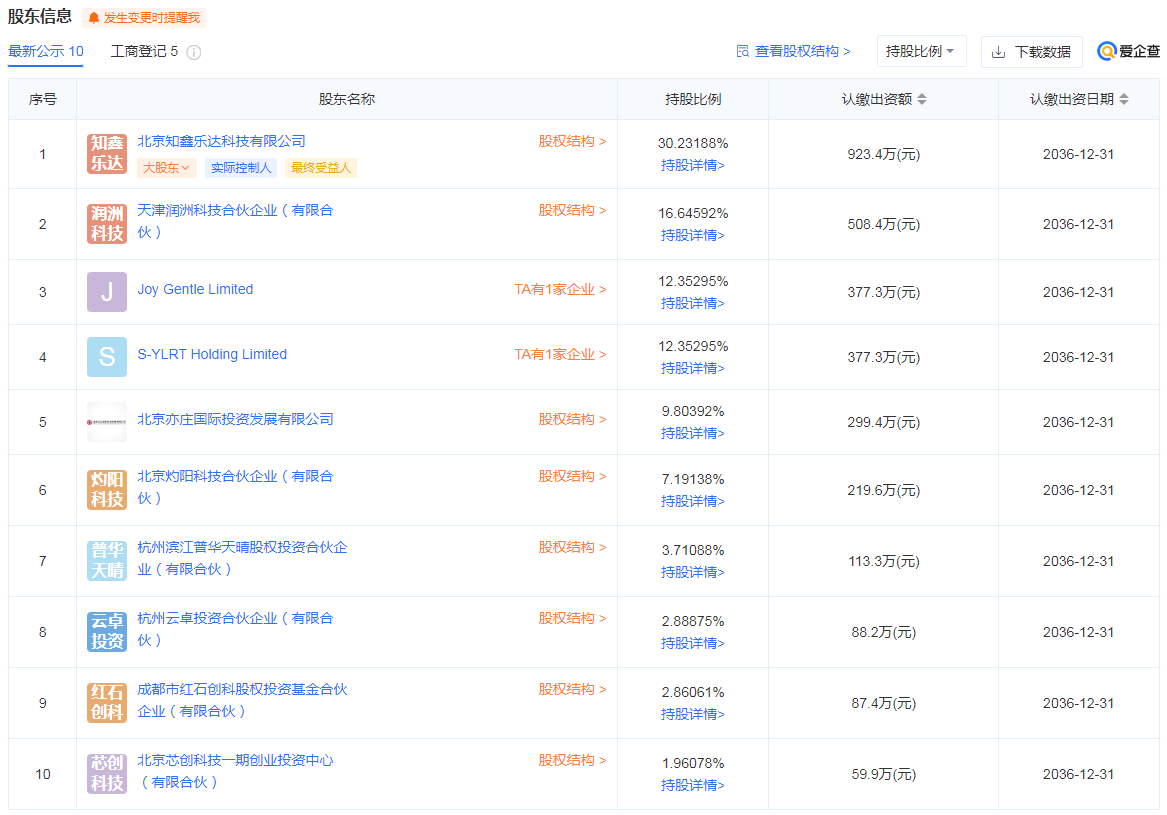Viewport: 1167px width, 815px height.
Task: Sort by 认缴出资日期 column arrows
Action: click(1124, 100)
